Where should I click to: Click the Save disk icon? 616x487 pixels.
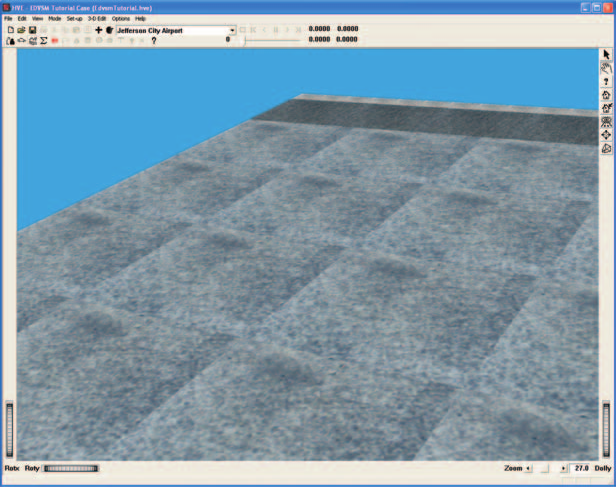click(x=33, y=30)
